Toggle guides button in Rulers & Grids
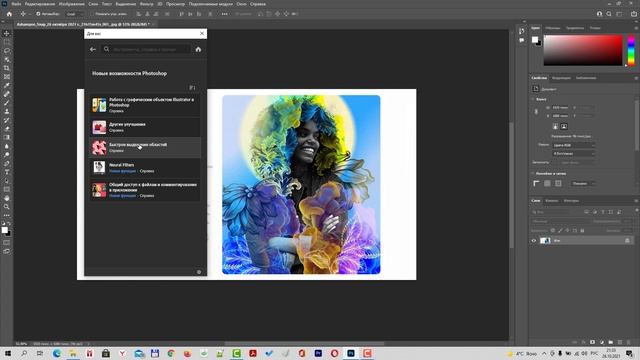 (558, 184)
